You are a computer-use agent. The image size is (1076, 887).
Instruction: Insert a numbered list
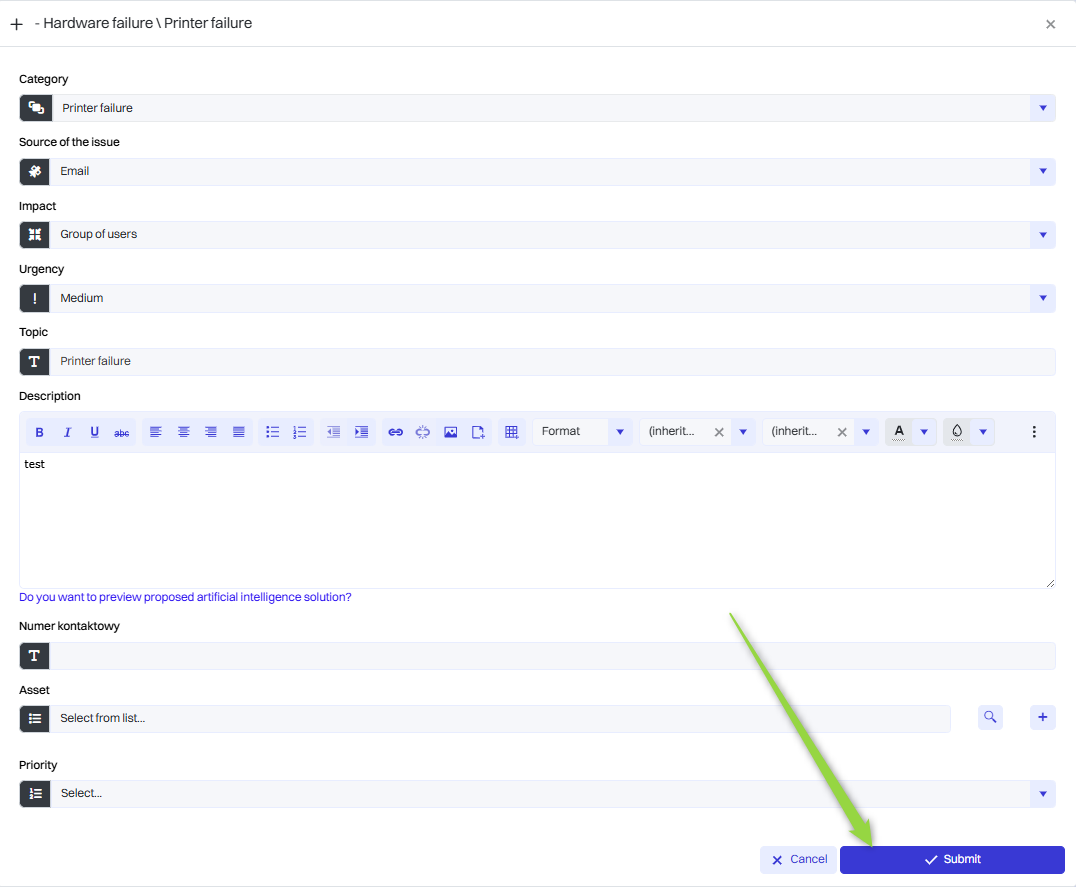click(299, 432)
